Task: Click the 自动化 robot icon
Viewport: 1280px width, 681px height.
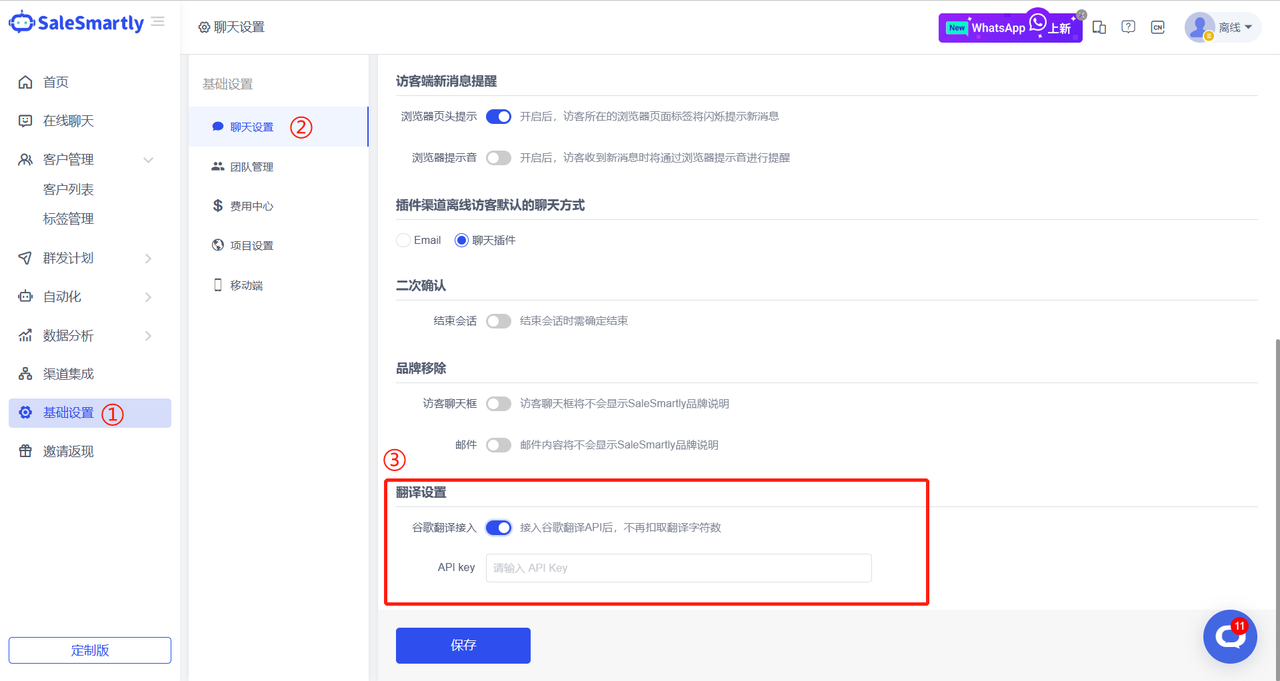Action: pyautogui.click(x=26, y=297)
